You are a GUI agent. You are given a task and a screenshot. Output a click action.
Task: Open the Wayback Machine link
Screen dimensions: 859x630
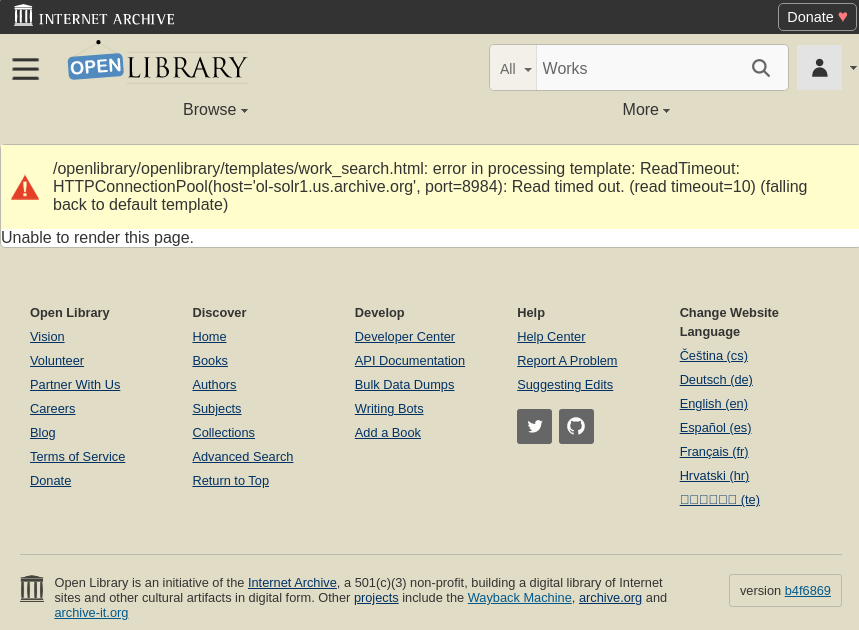(519, 598)
